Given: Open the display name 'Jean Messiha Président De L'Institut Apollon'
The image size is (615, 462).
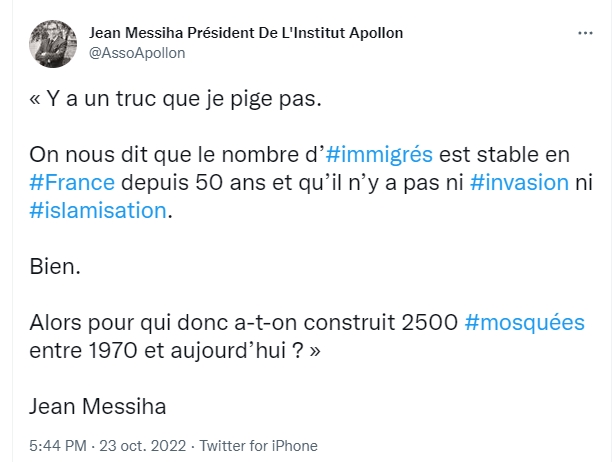Looking at the screenshot, I should (246, 33).
